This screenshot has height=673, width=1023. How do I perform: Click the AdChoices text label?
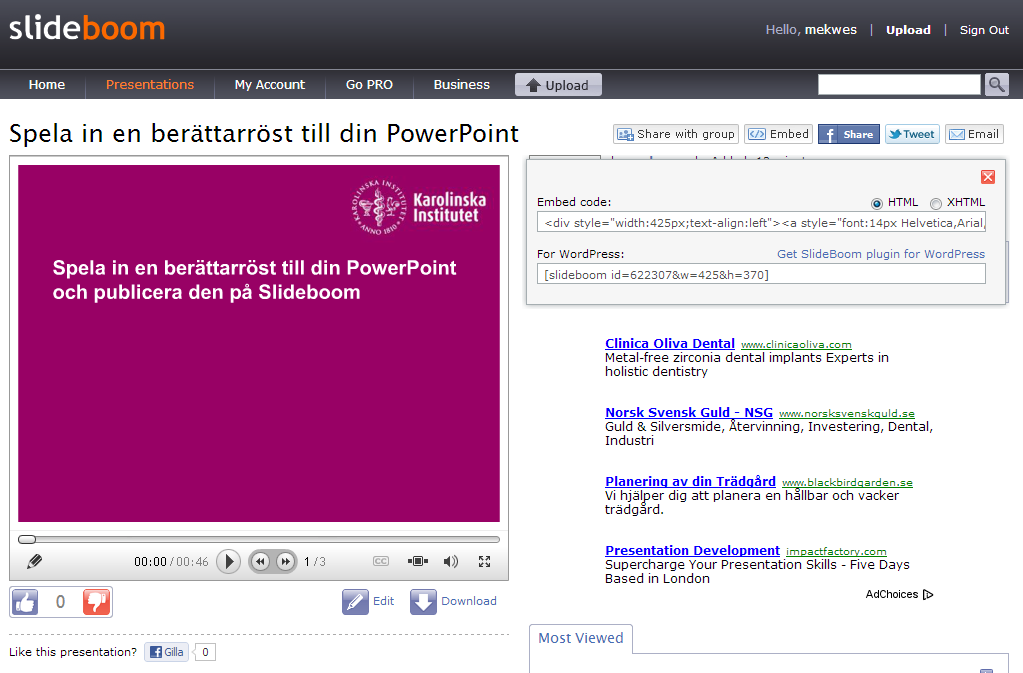click(x=892, y=595)
